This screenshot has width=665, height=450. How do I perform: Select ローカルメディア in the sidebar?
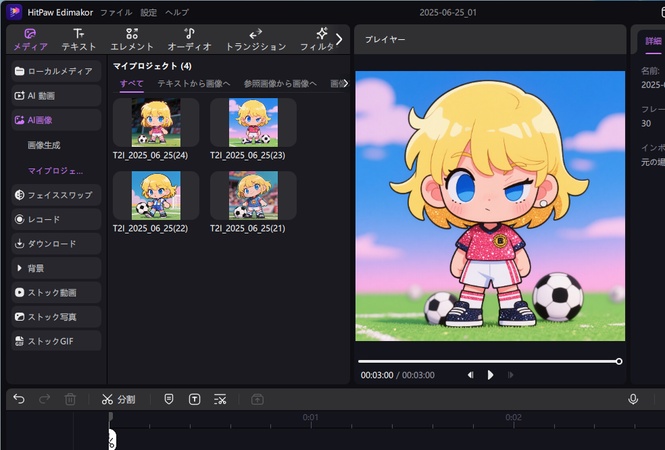(x=56, y=71)
